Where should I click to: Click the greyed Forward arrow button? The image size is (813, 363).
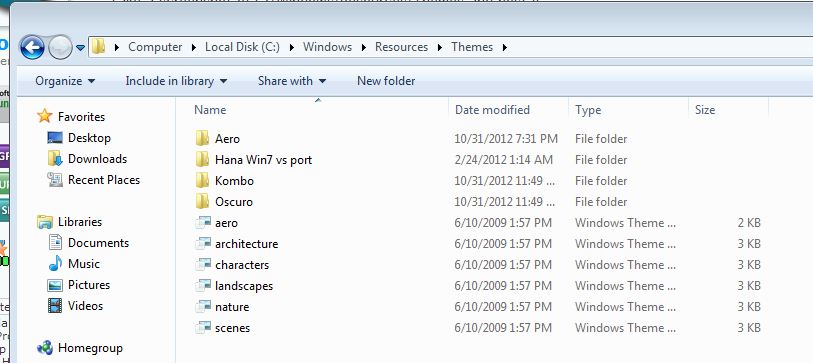tap(60, 48)
